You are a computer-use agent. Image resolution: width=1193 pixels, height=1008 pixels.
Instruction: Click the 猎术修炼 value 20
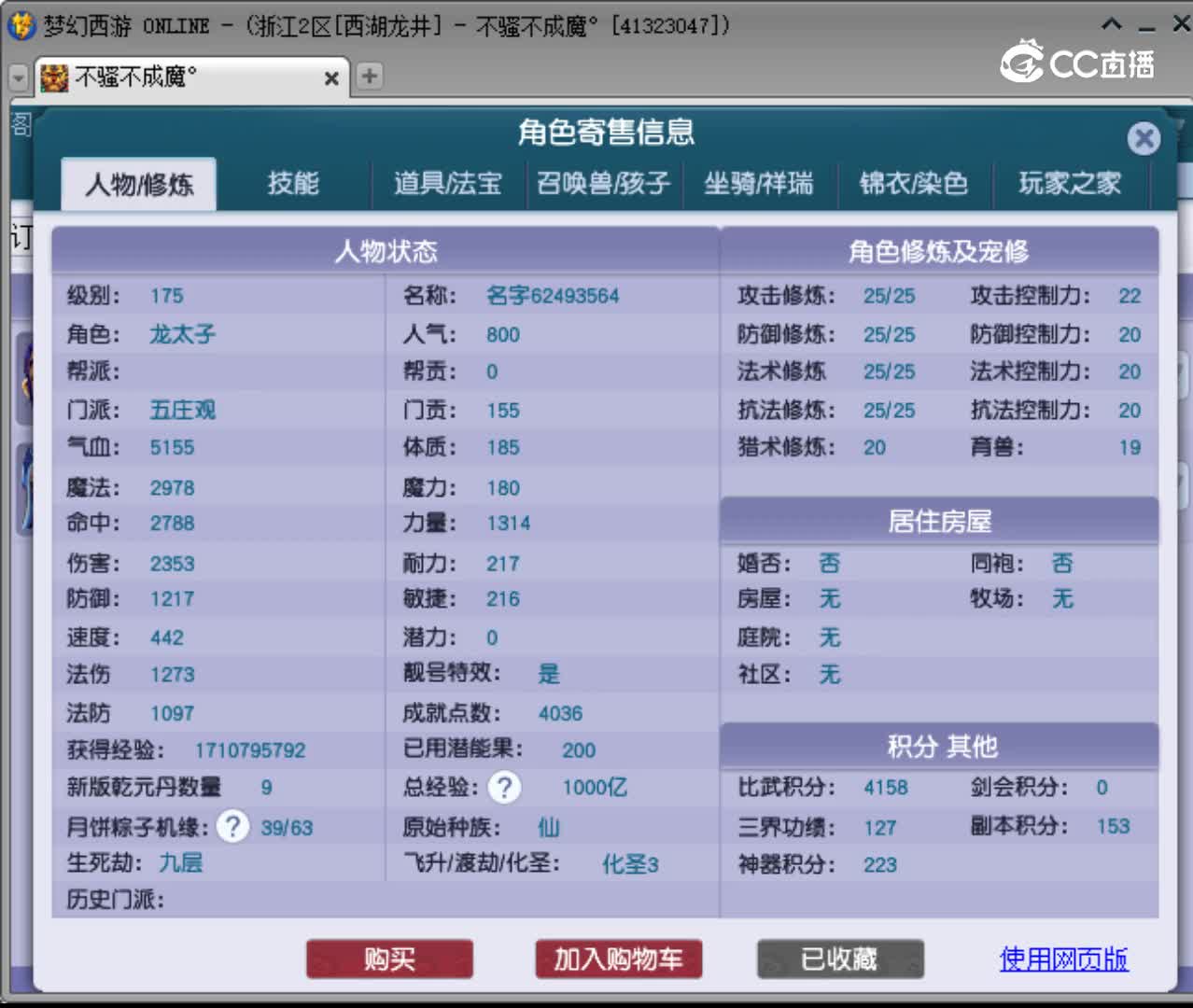[875, 447]
